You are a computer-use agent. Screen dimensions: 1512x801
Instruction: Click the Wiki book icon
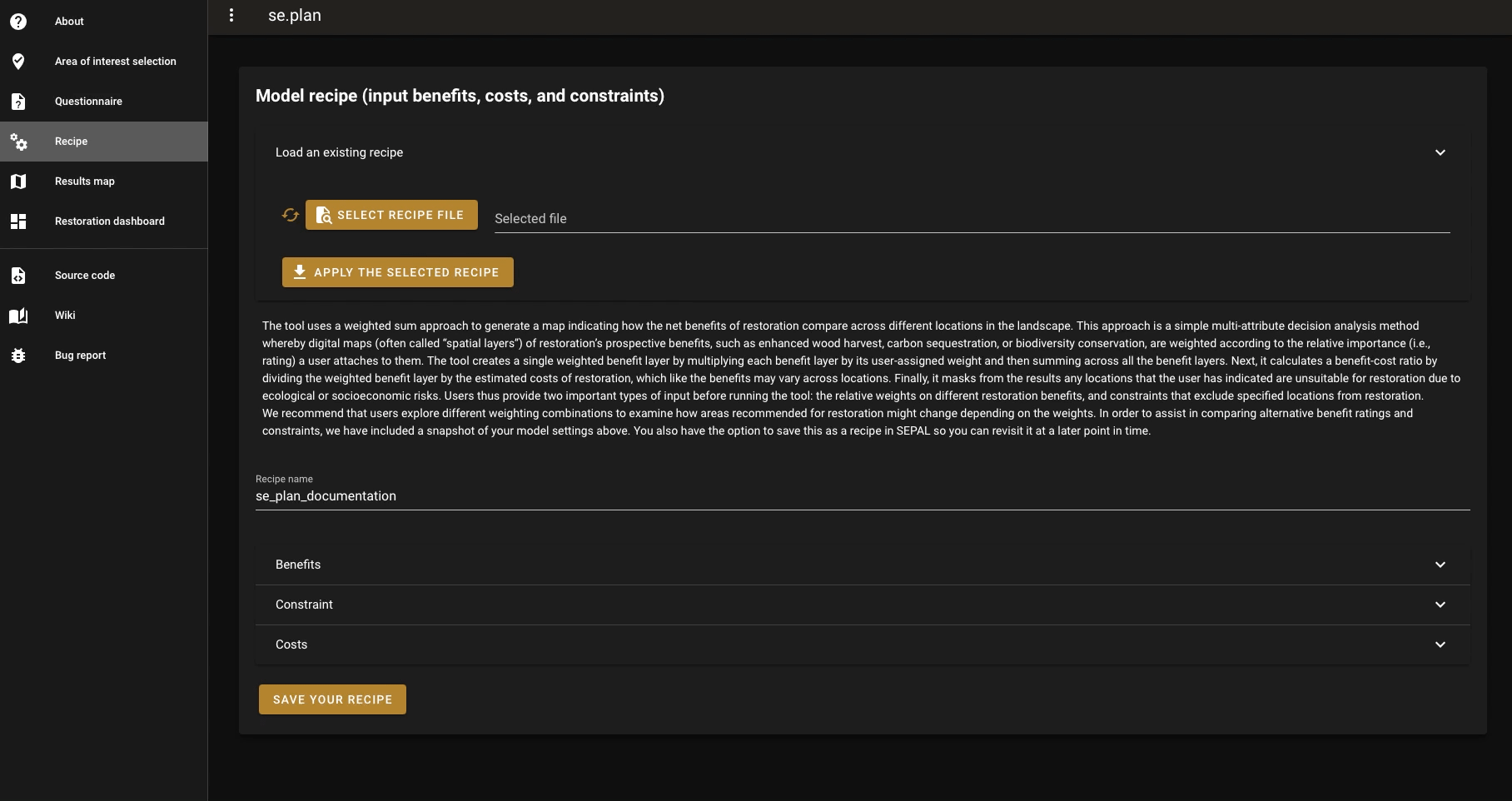[18, 316]
